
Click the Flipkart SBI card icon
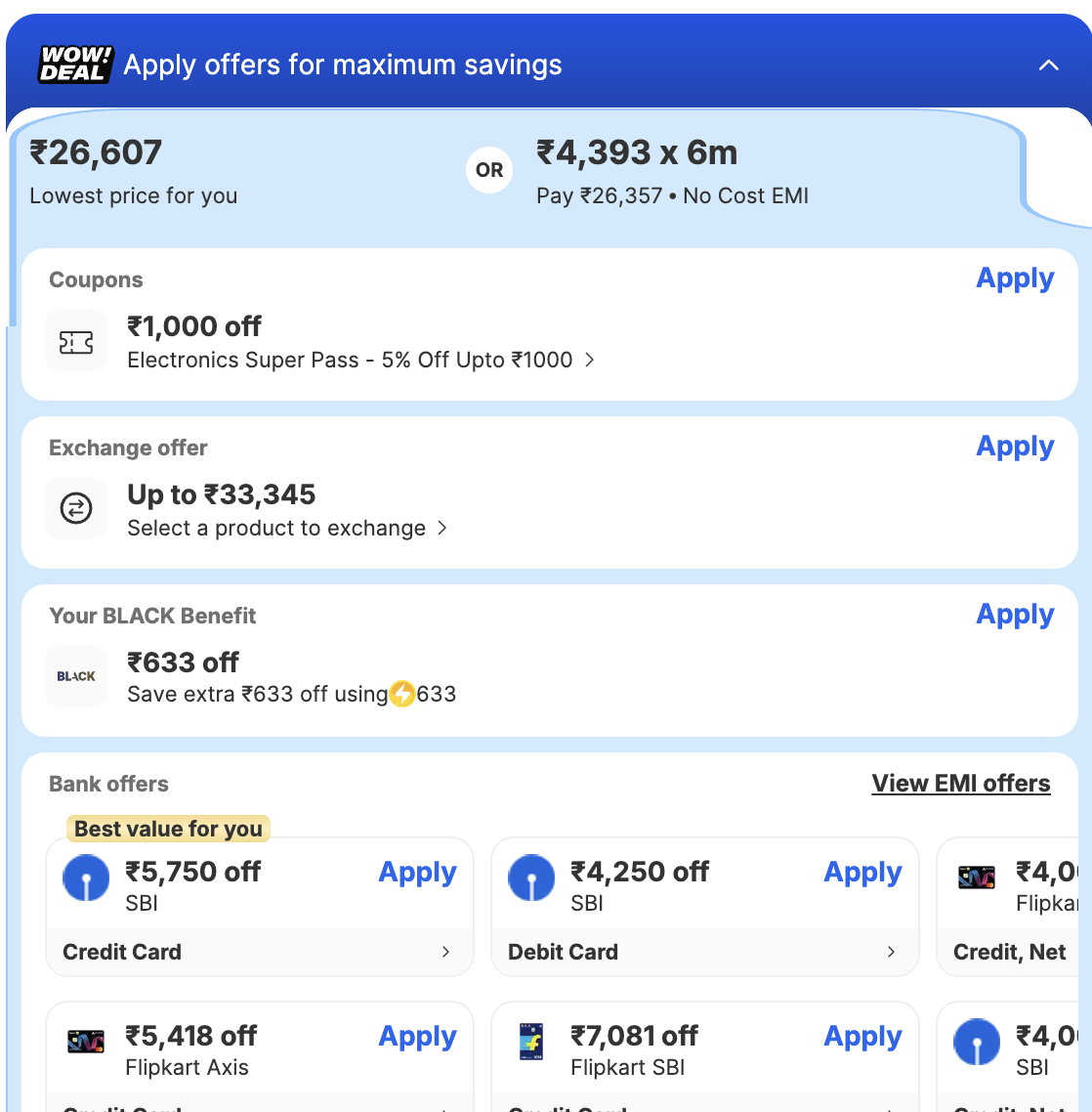(531, 1042)
